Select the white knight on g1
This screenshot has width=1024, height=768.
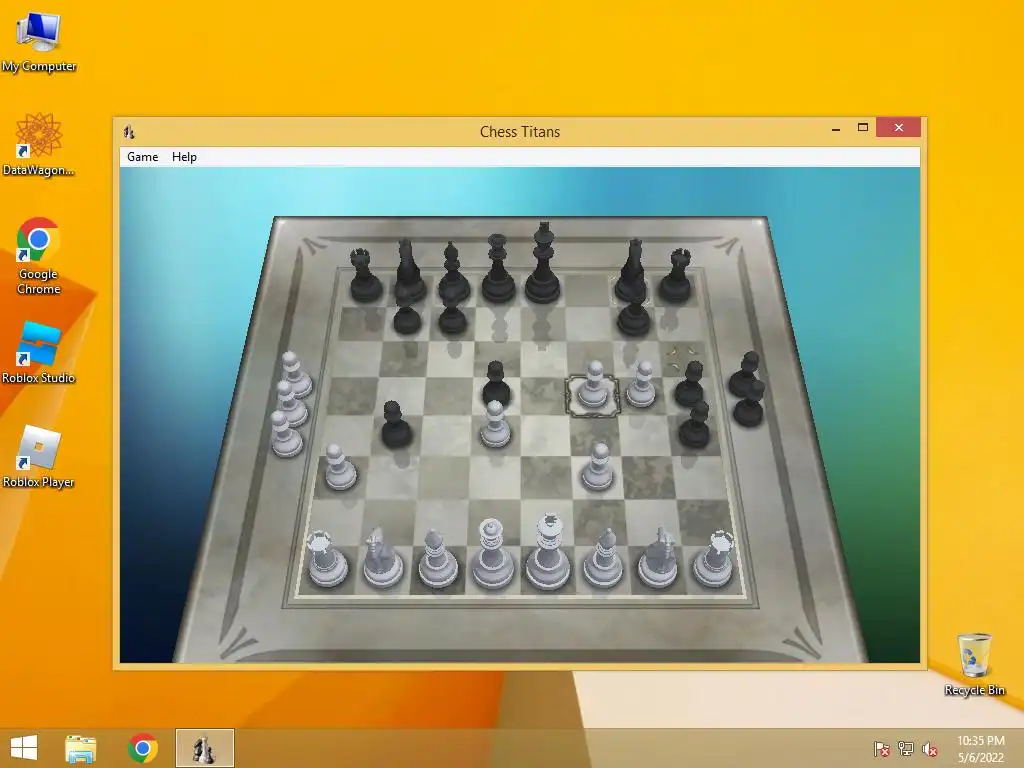coord(658,557)
